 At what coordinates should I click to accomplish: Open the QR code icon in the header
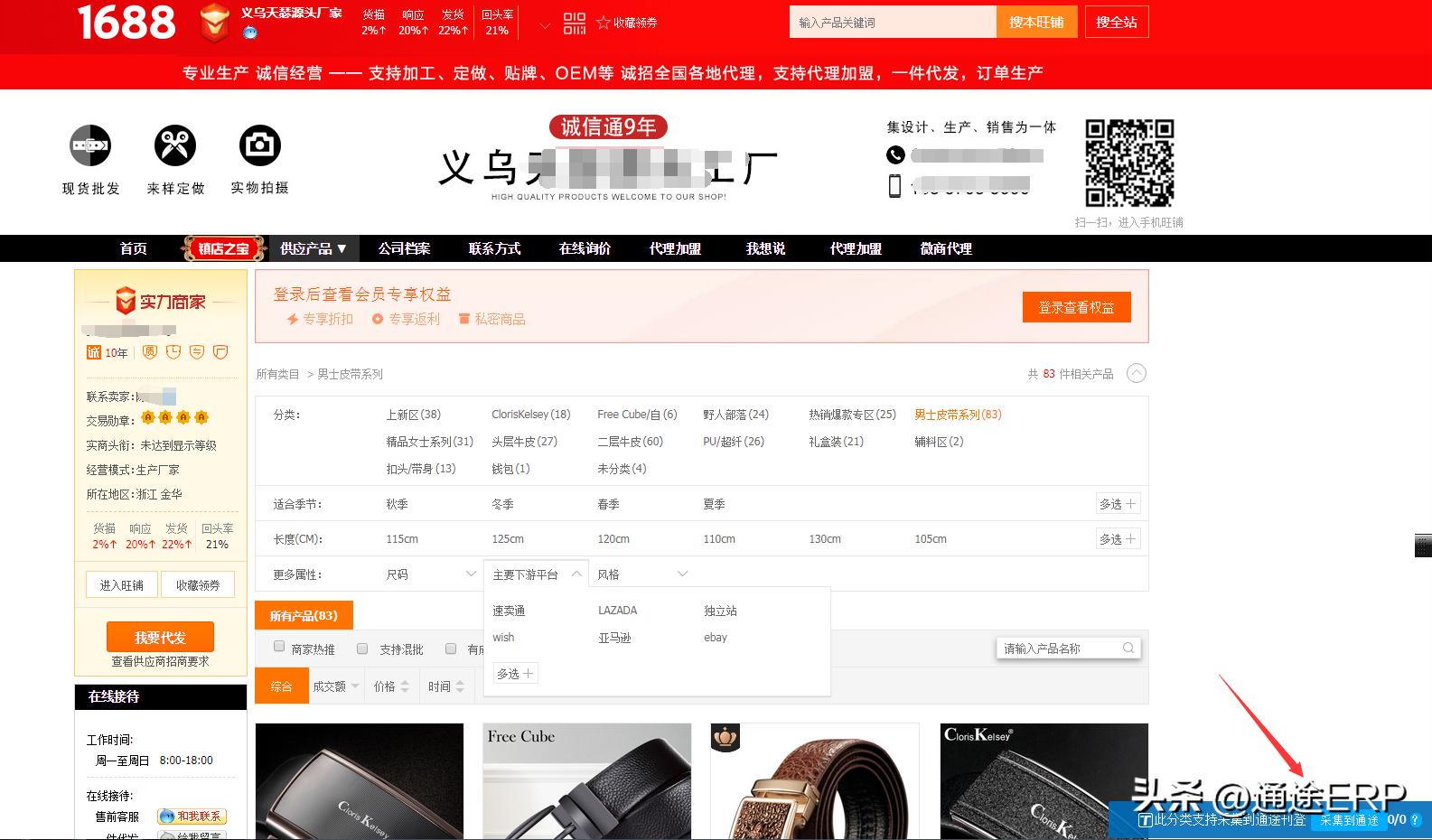[575, 23]
